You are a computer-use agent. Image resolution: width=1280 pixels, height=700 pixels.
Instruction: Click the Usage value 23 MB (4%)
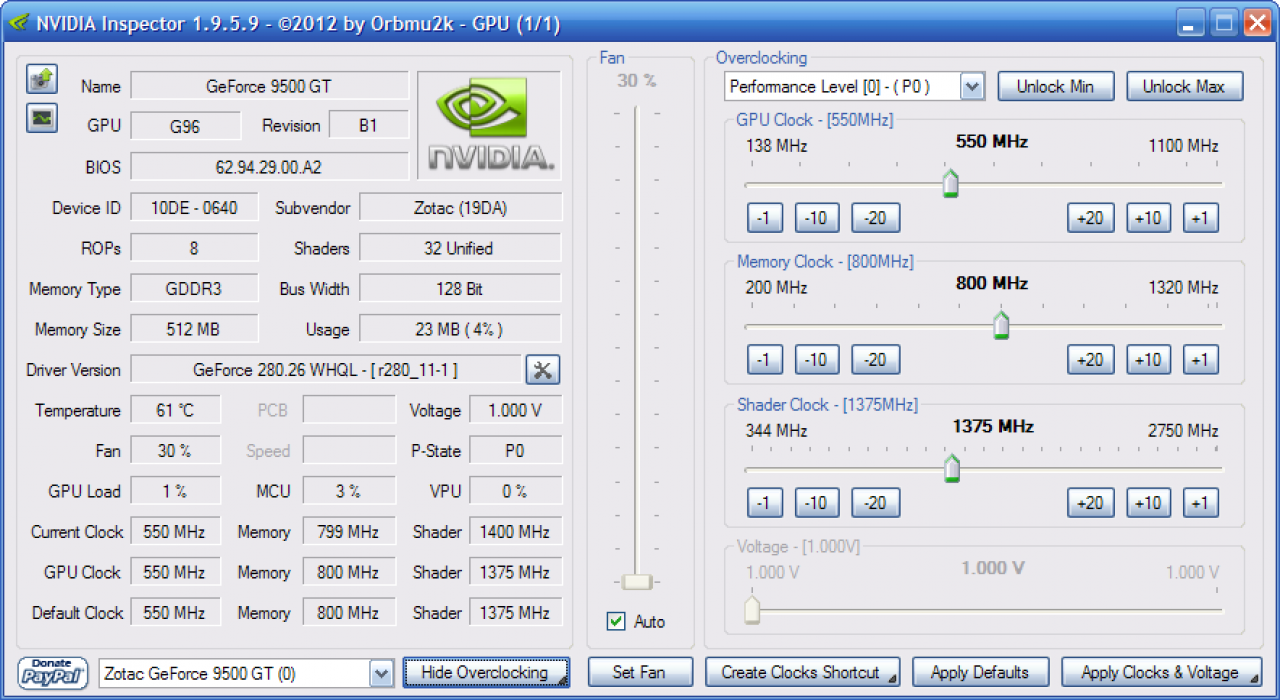point(461,329)
